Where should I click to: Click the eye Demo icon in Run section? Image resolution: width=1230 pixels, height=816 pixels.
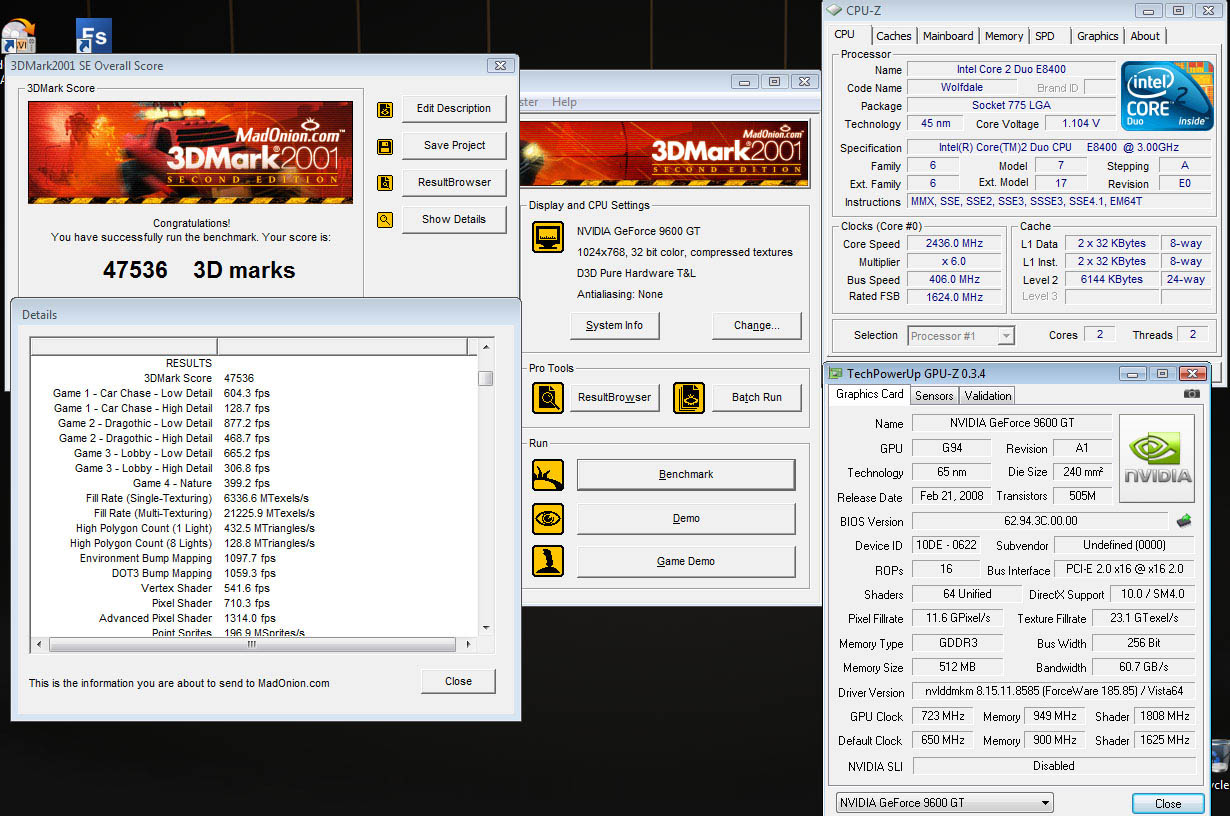548,519
